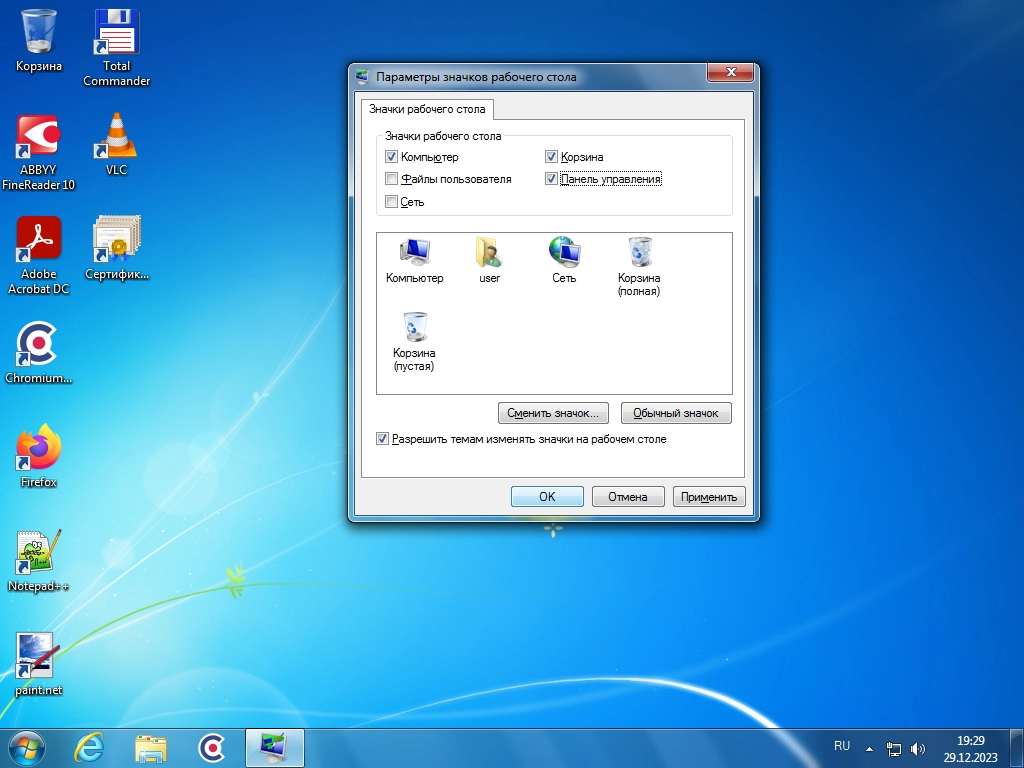Viewport: 1024px width, 768px height.
Task: Uncheck the Корзина checkbox
Action: [x=551, y=157]
